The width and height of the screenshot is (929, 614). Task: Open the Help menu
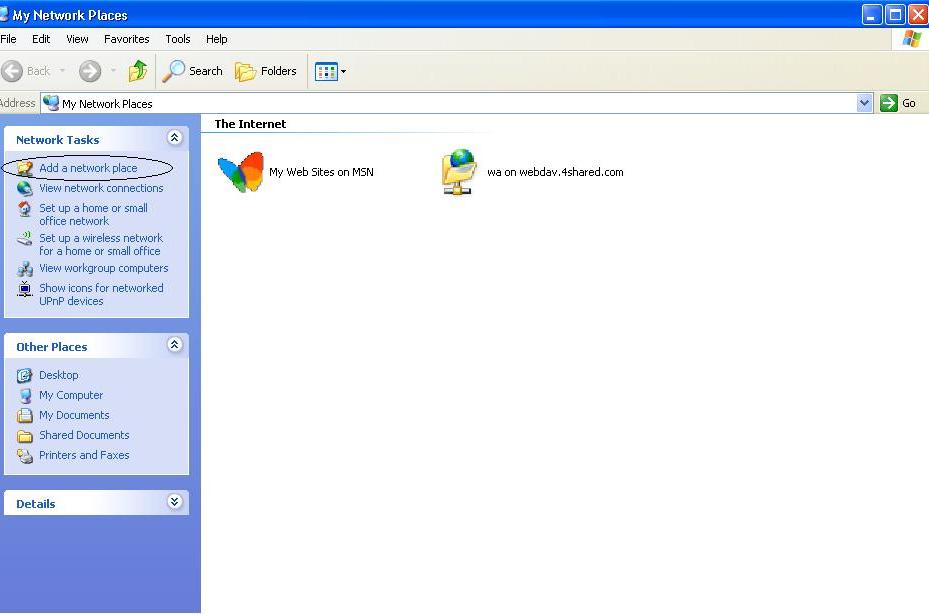pos(216,39)
